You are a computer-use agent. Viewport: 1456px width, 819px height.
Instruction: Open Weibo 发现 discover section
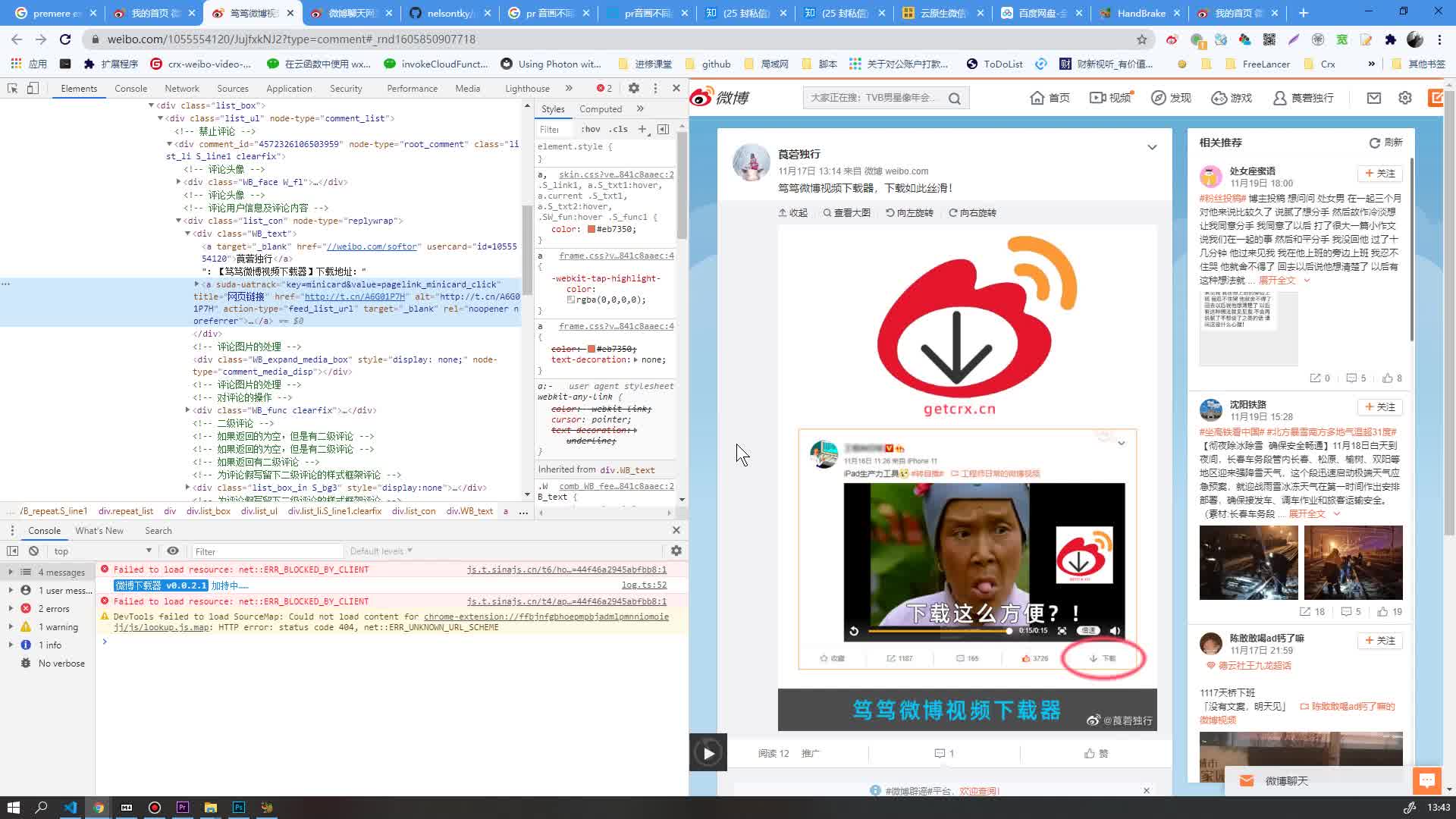pyautogui.click(x=1171, y=98)
